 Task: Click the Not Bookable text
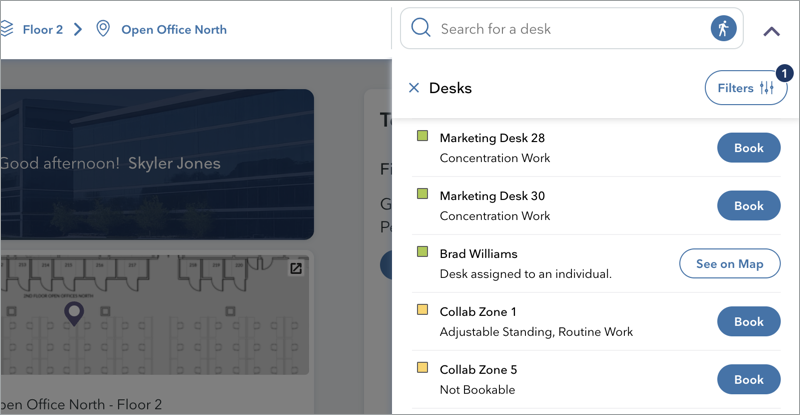coord(478,390)
